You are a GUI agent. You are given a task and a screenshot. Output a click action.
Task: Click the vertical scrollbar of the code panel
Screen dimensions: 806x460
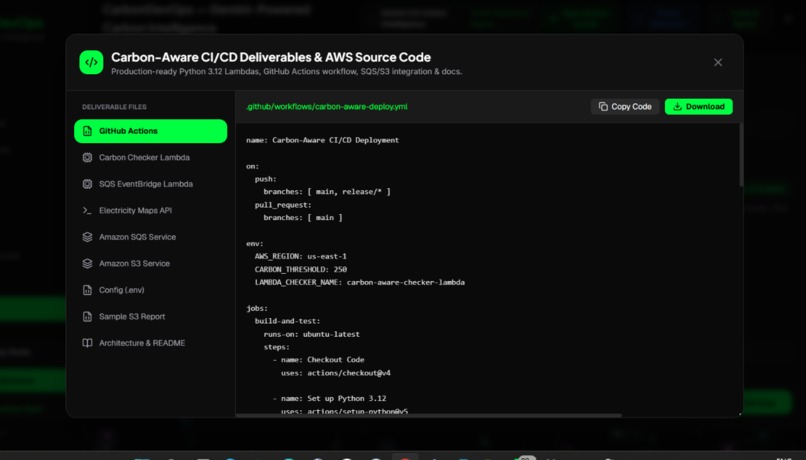click(x=741, y=155)
